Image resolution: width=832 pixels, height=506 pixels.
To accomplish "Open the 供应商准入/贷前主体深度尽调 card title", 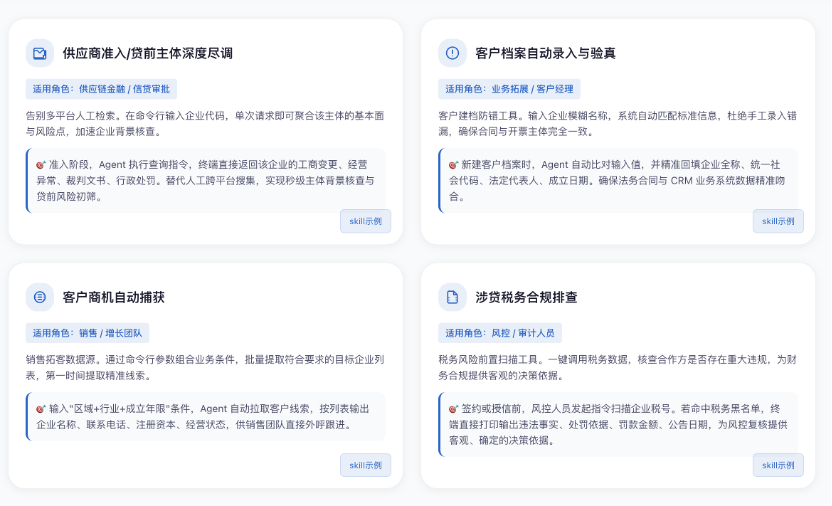I will (147, 53).
